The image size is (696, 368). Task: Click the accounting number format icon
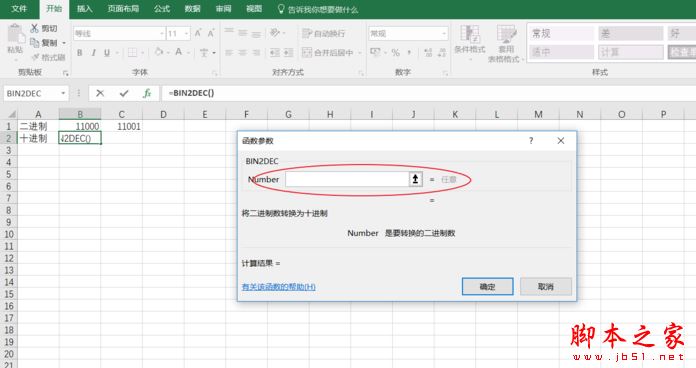click(375, 52)
